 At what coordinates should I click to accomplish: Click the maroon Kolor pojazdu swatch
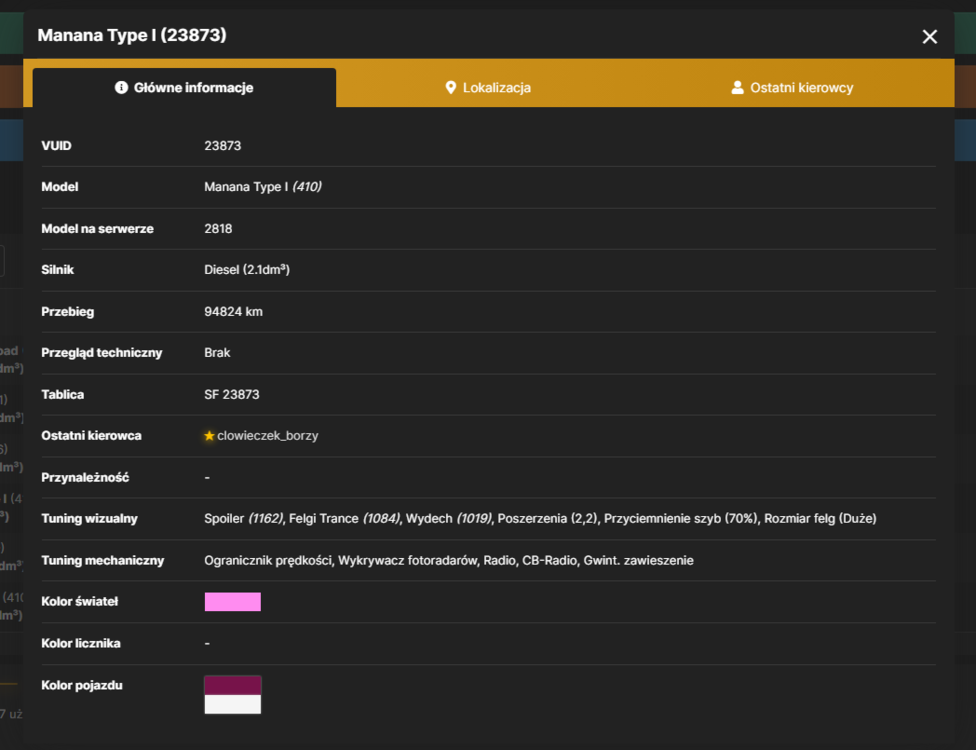[x=233, y=685]
